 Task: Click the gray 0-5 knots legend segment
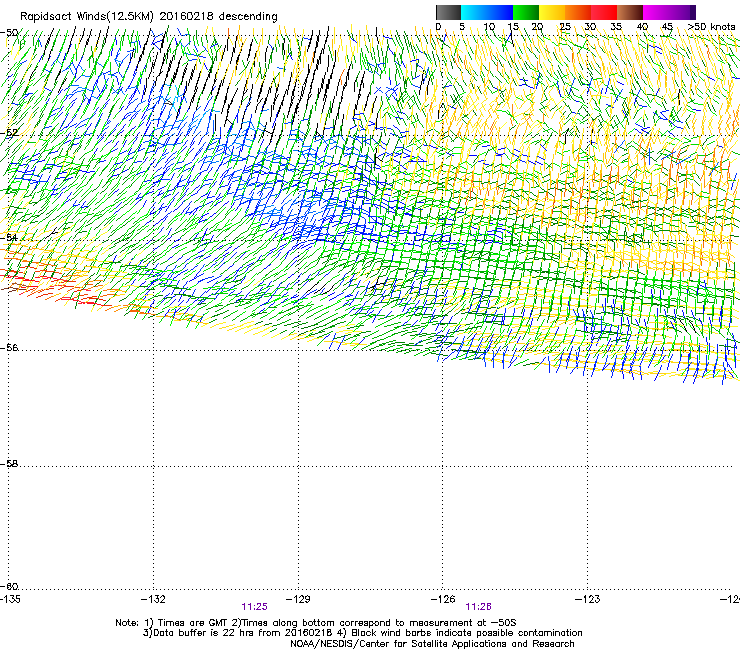[448, 12]
